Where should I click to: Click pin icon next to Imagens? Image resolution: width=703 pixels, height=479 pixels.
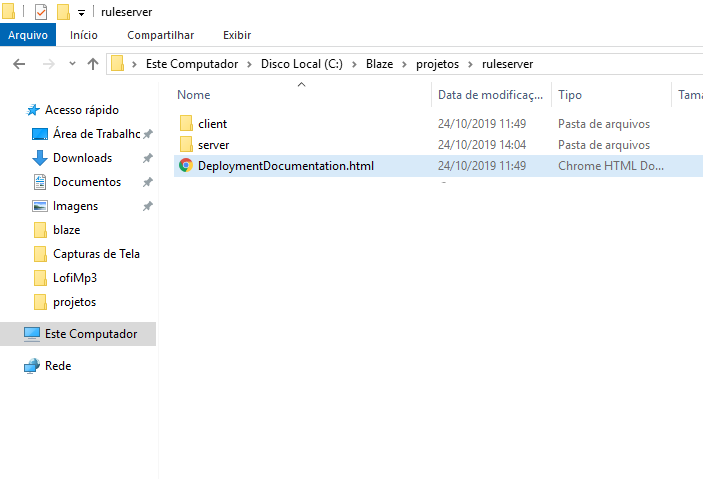(x=148, y=206)
